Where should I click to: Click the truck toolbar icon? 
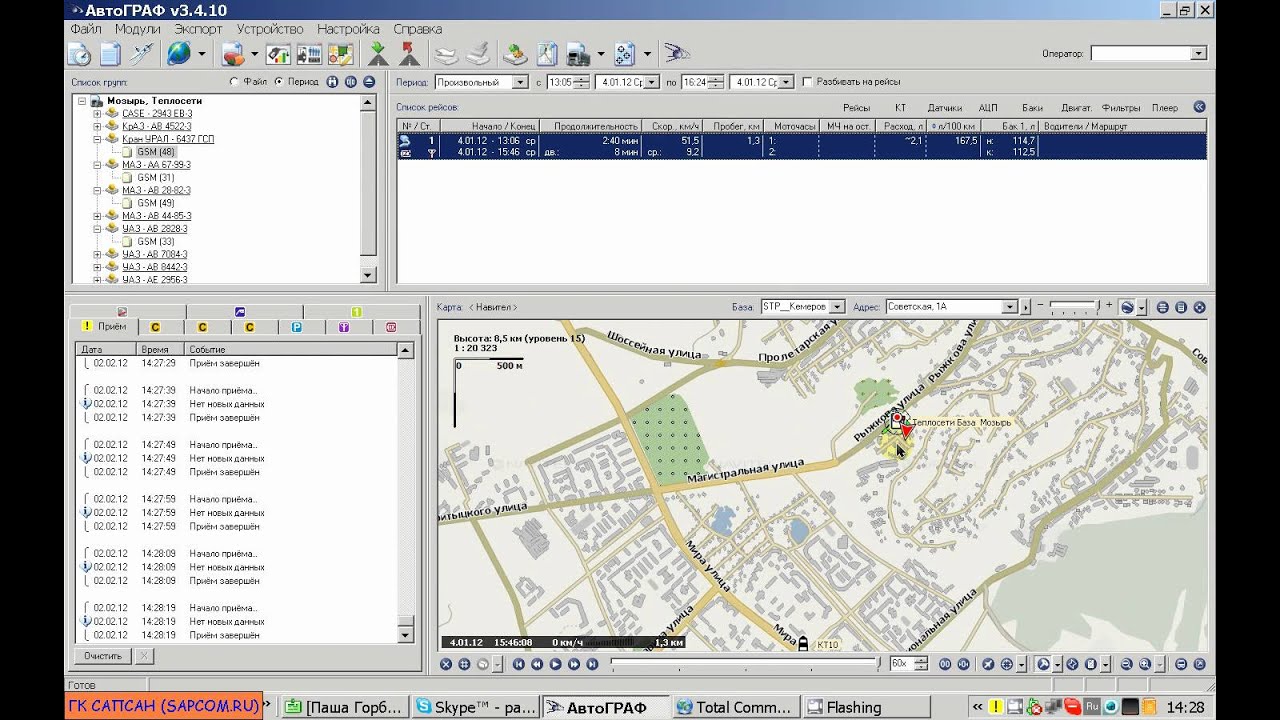click(x=579, y=53)
